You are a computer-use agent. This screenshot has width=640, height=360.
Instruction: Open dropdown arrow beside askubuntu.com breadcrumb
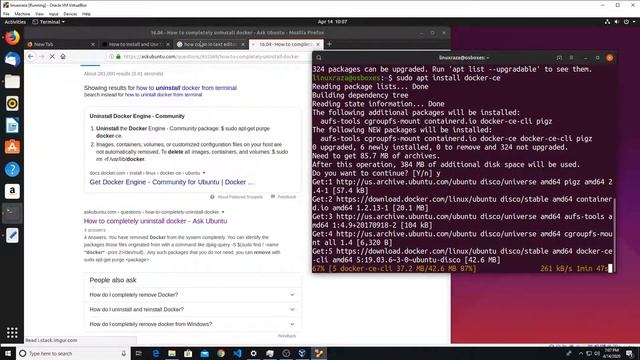pos(223,212)
